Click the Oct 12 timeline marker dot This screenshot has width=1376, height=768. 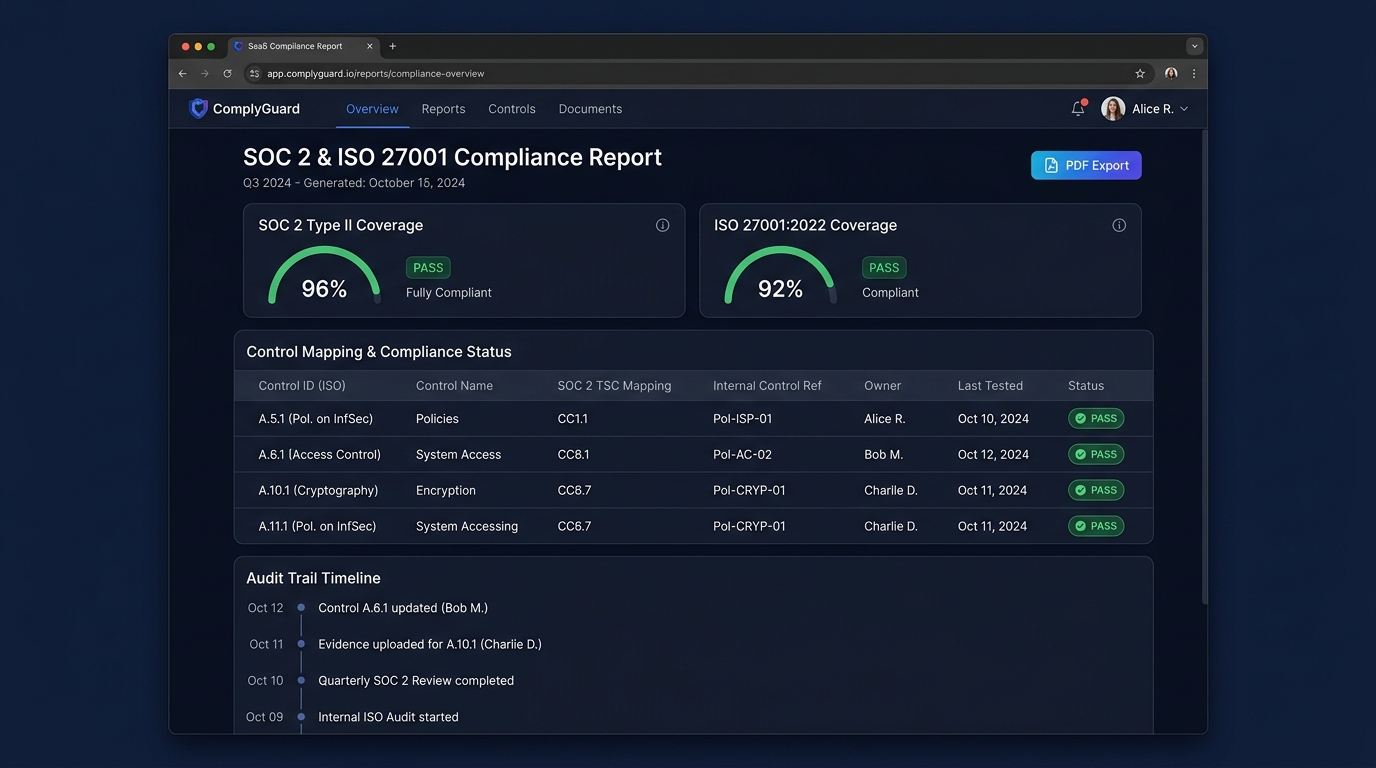pyautogui.click(x=301, y=607)
